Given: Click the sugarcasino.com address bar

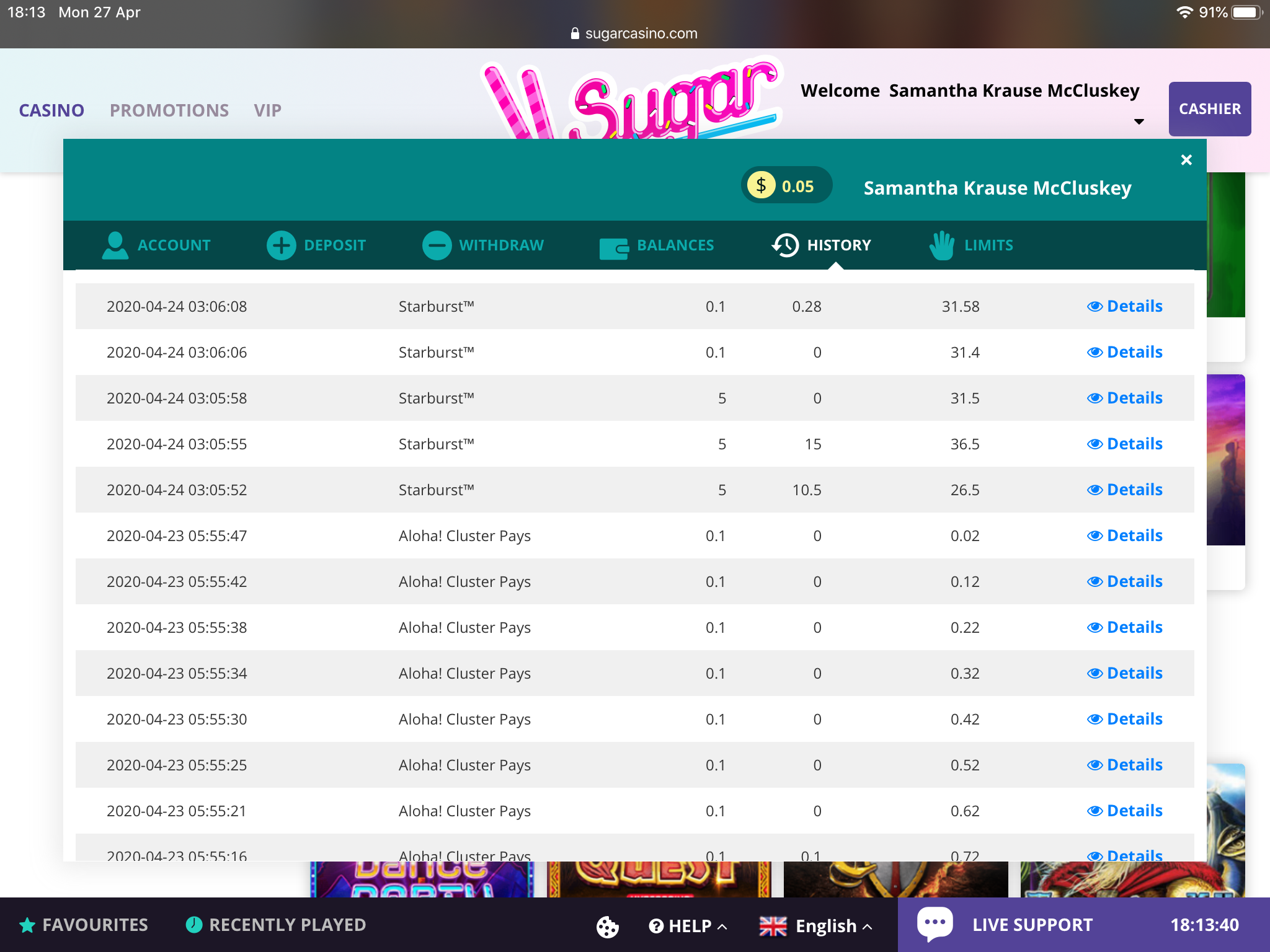Looking at the screenshot, I should [x=634, y=33].
